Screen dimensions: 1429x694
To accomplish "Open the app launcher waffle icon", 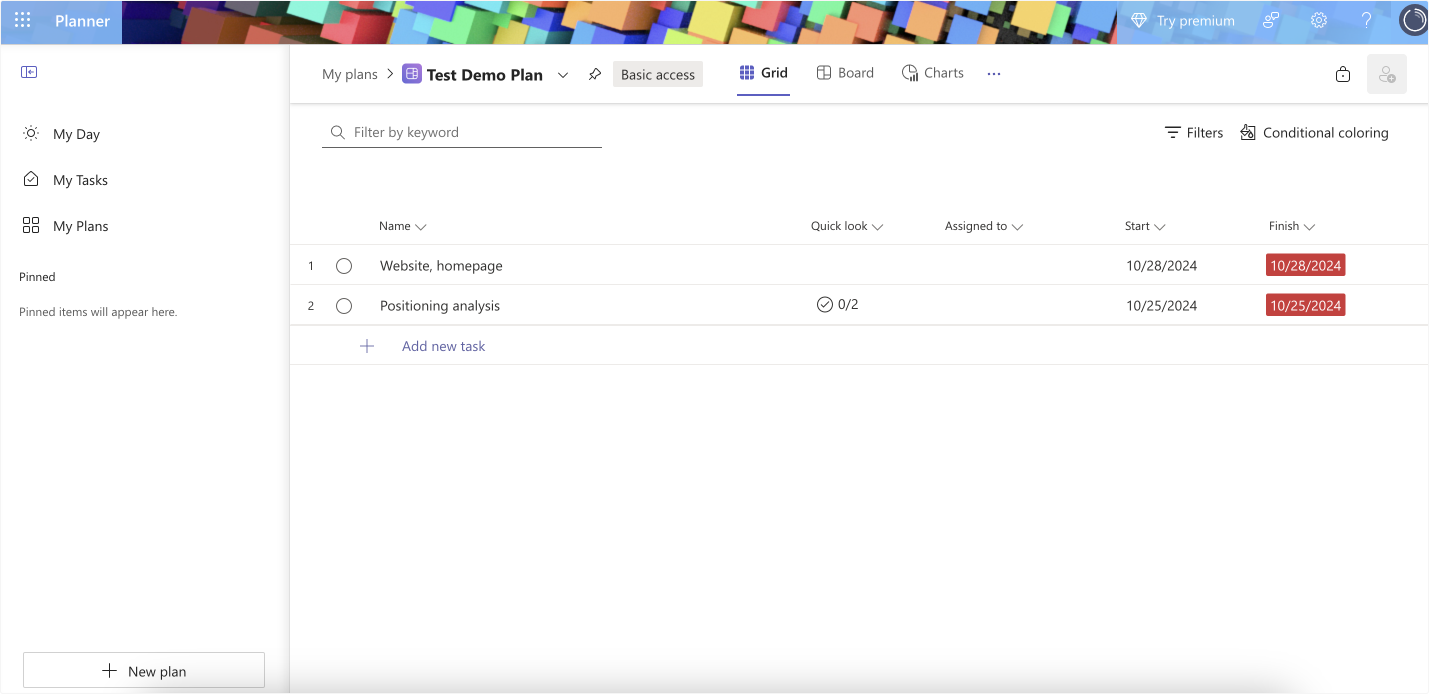I will [x=22, y=21].
